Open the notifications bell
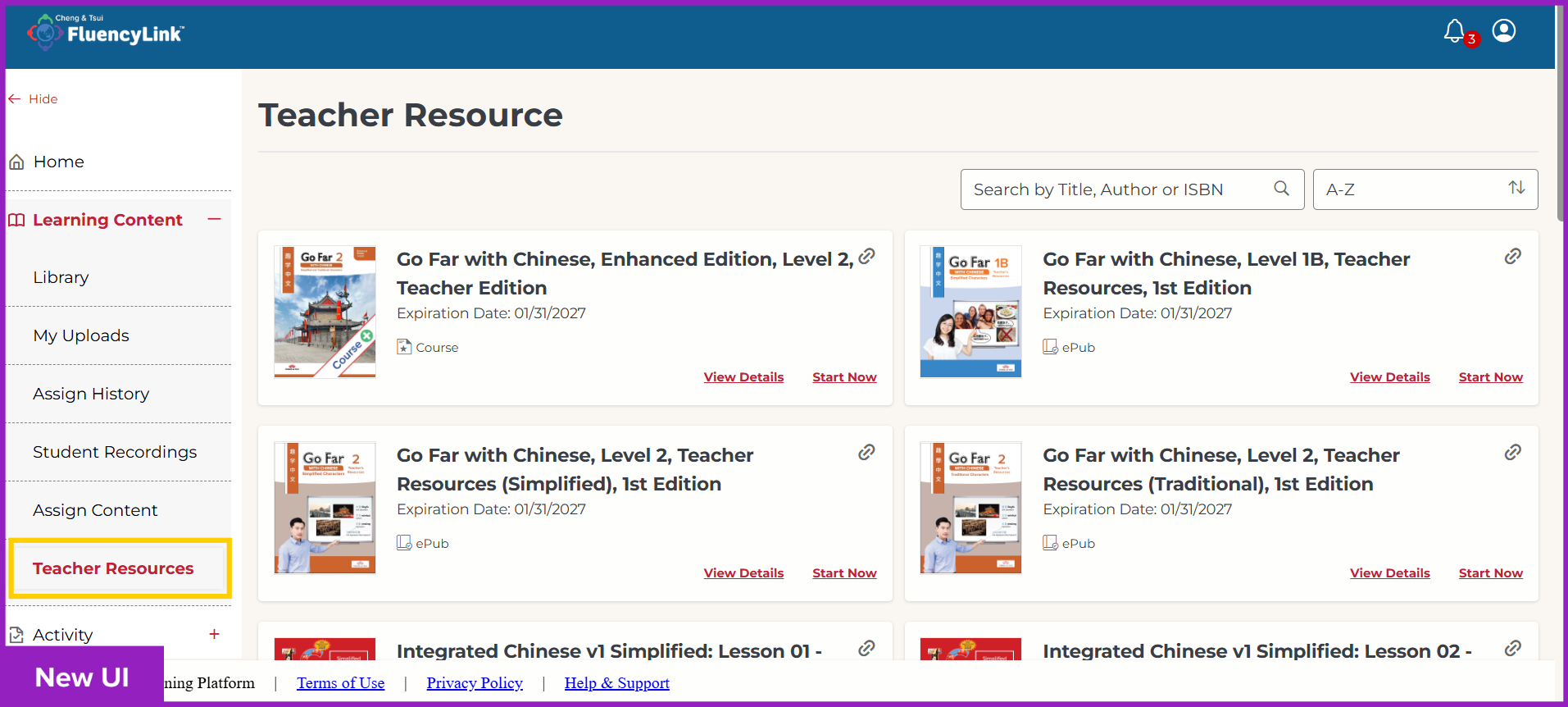 pos(1455,31)
